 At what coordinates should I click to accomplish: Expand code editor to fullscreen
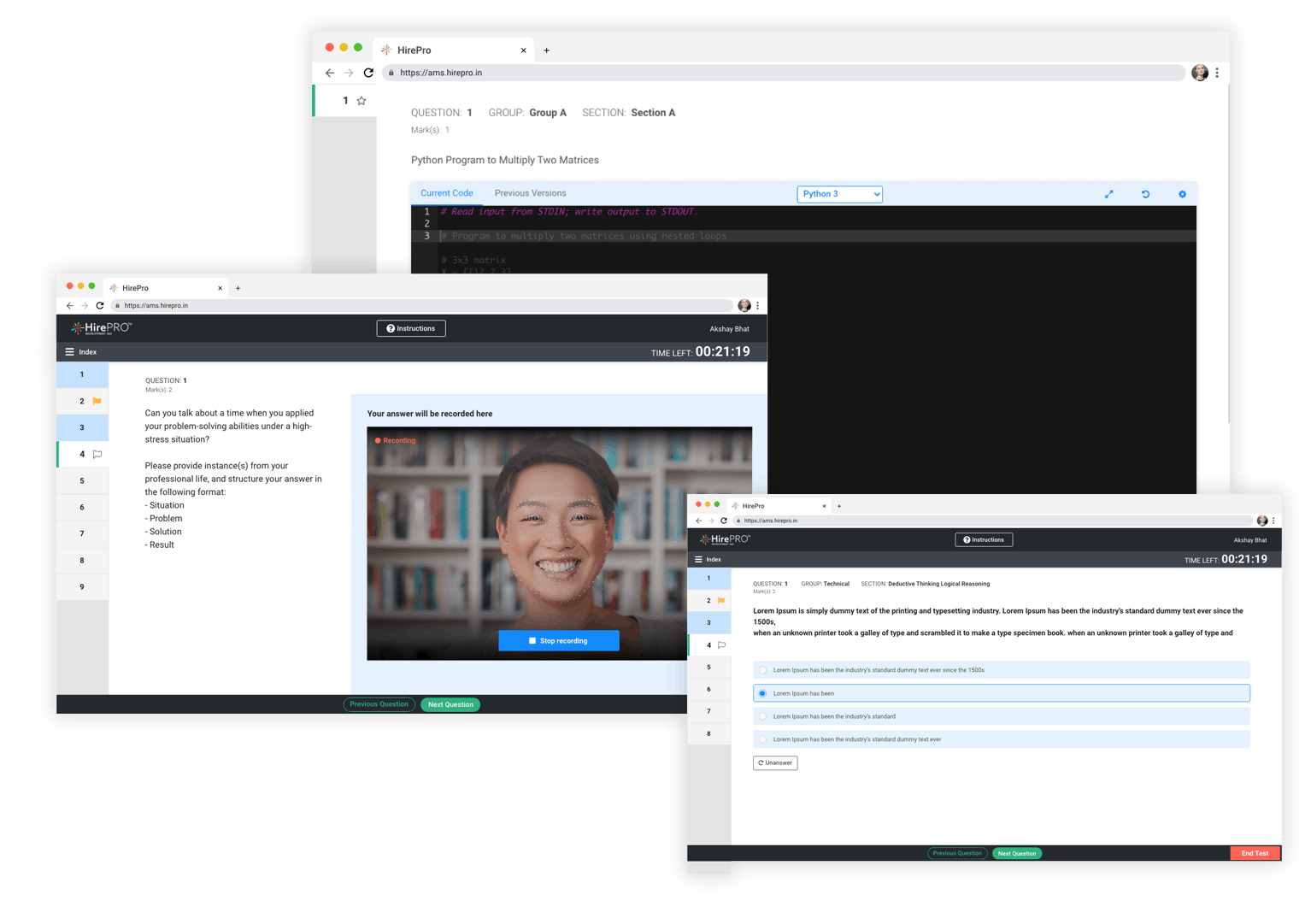tap(1108, 194)
